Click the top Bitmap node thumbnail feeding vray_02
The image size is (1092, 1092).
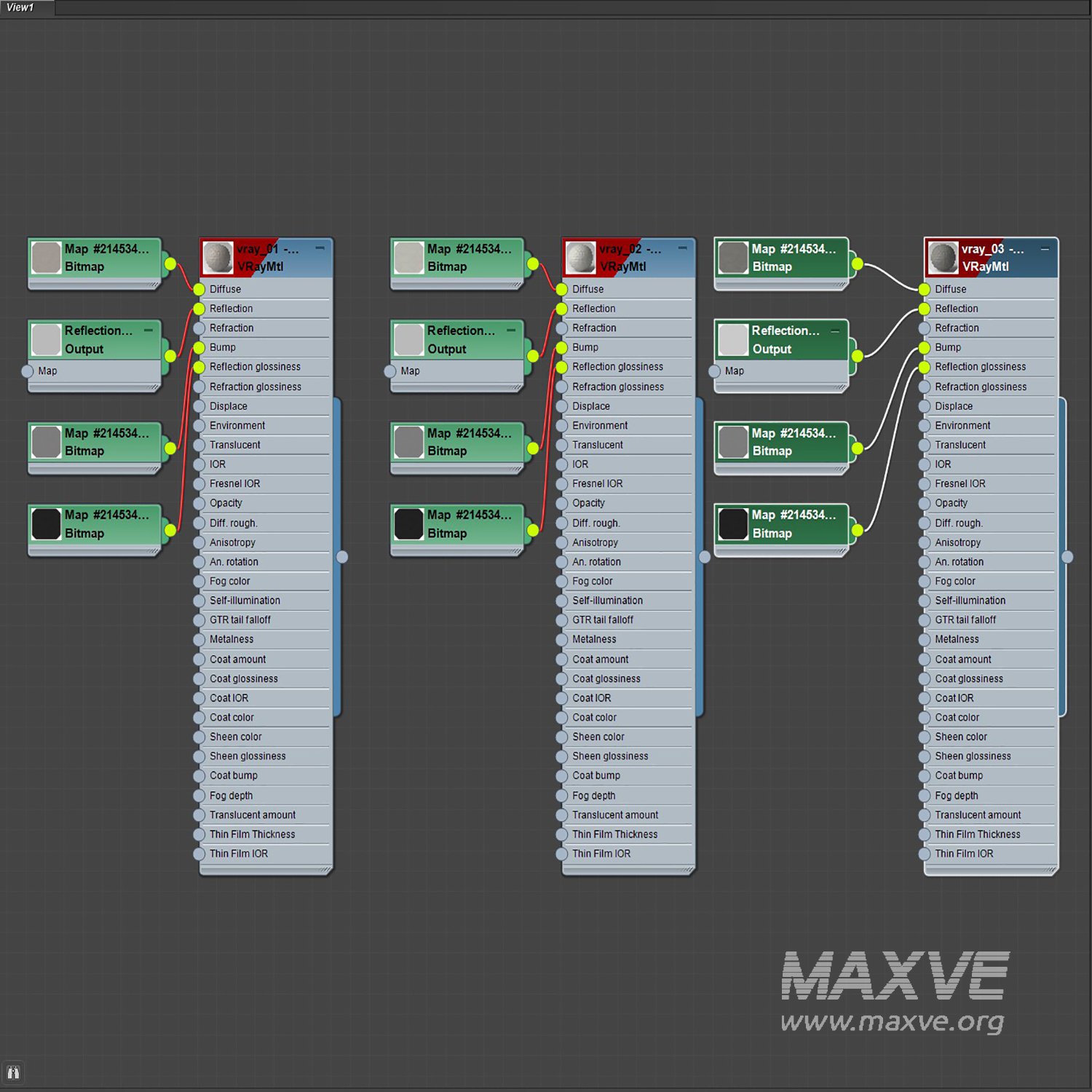click(x=408, y=258)
